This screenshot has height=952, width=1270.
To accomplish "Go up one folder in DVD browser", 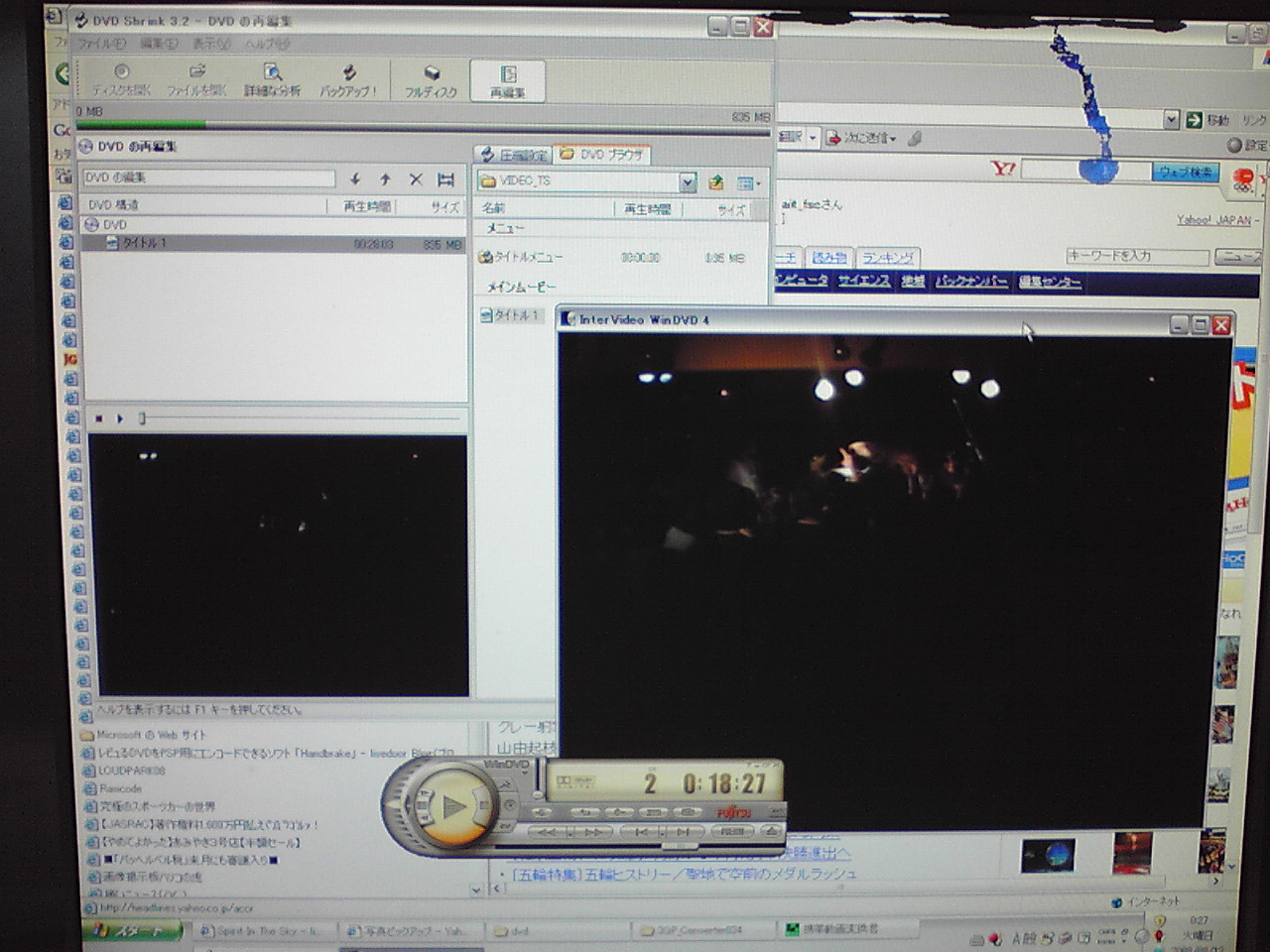I will (x=716, y=182).
